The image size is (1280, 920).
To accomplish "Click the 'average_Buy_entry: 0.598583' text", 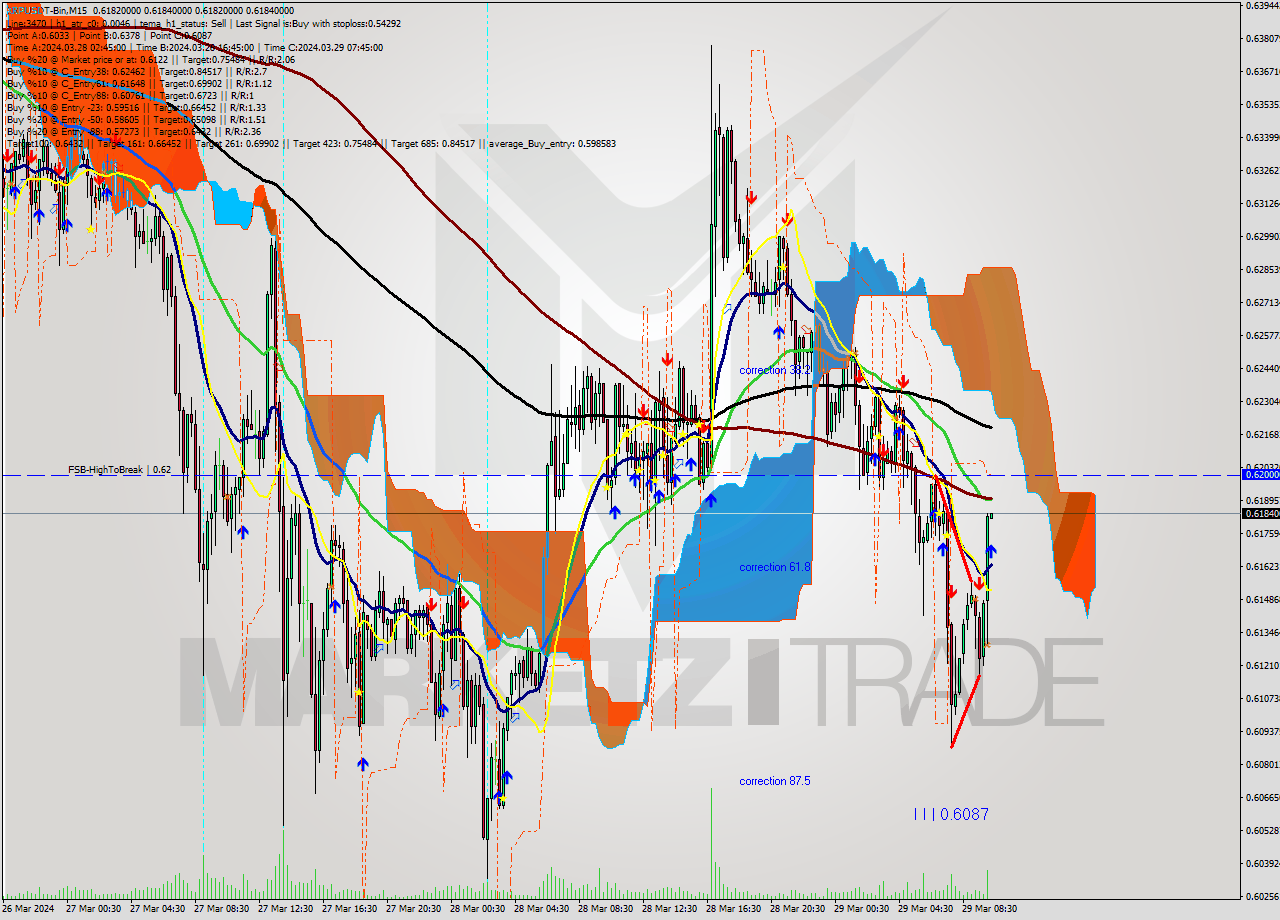I will [x=552, y=144].
